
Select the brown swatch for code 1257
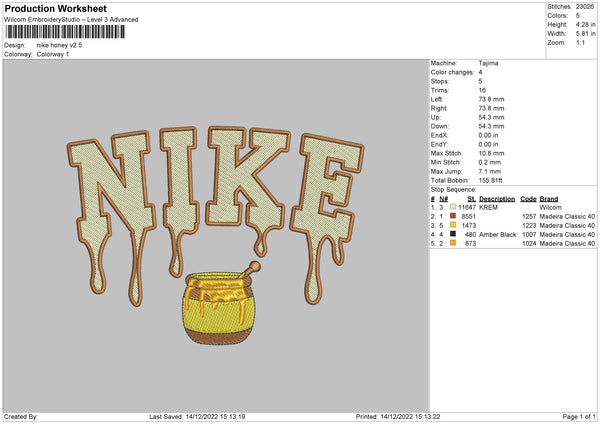pos(453,216)
